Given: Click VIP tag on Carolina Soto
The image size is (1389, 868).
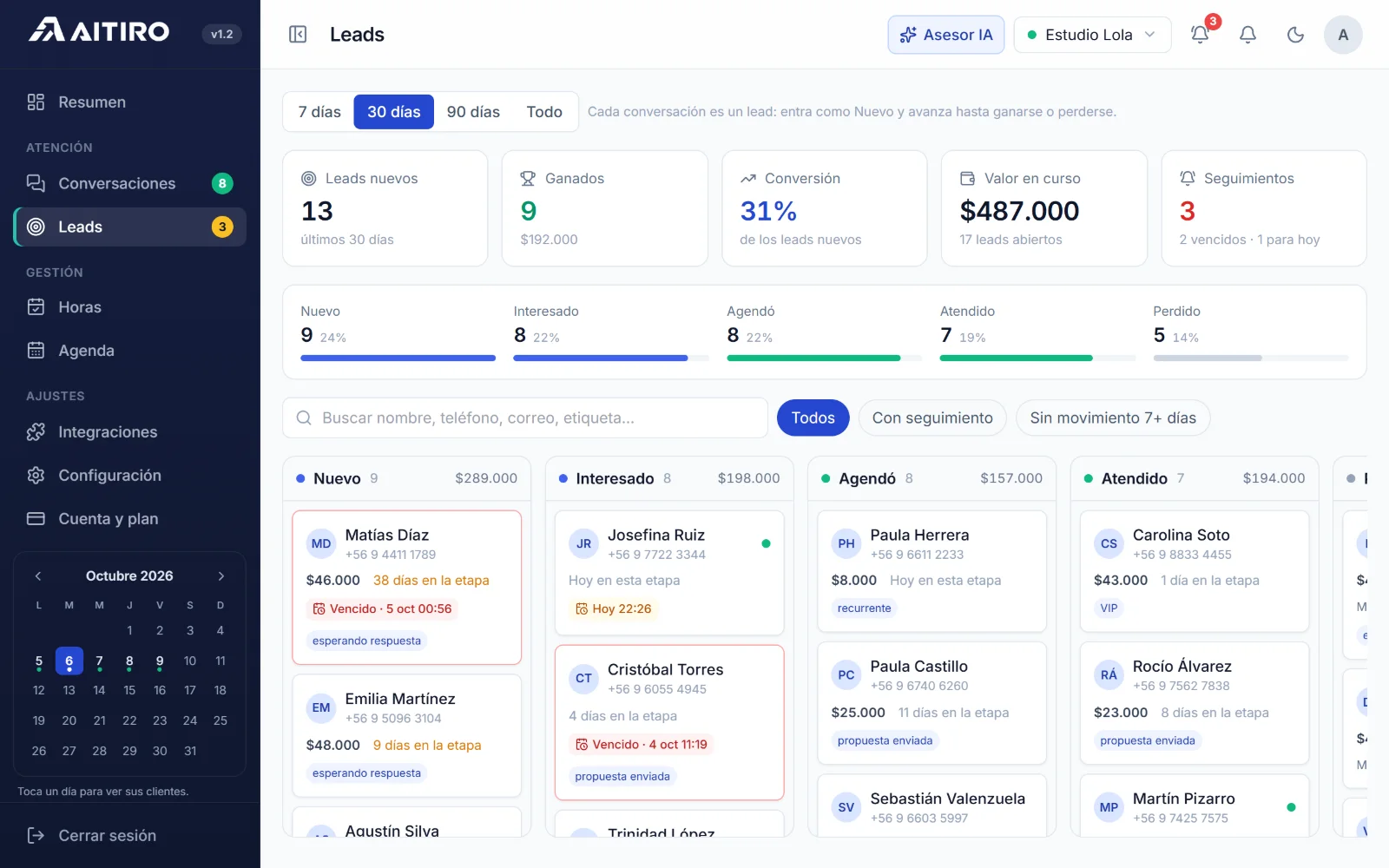Looking at the screenshot, I should [x=1109, y=608].
